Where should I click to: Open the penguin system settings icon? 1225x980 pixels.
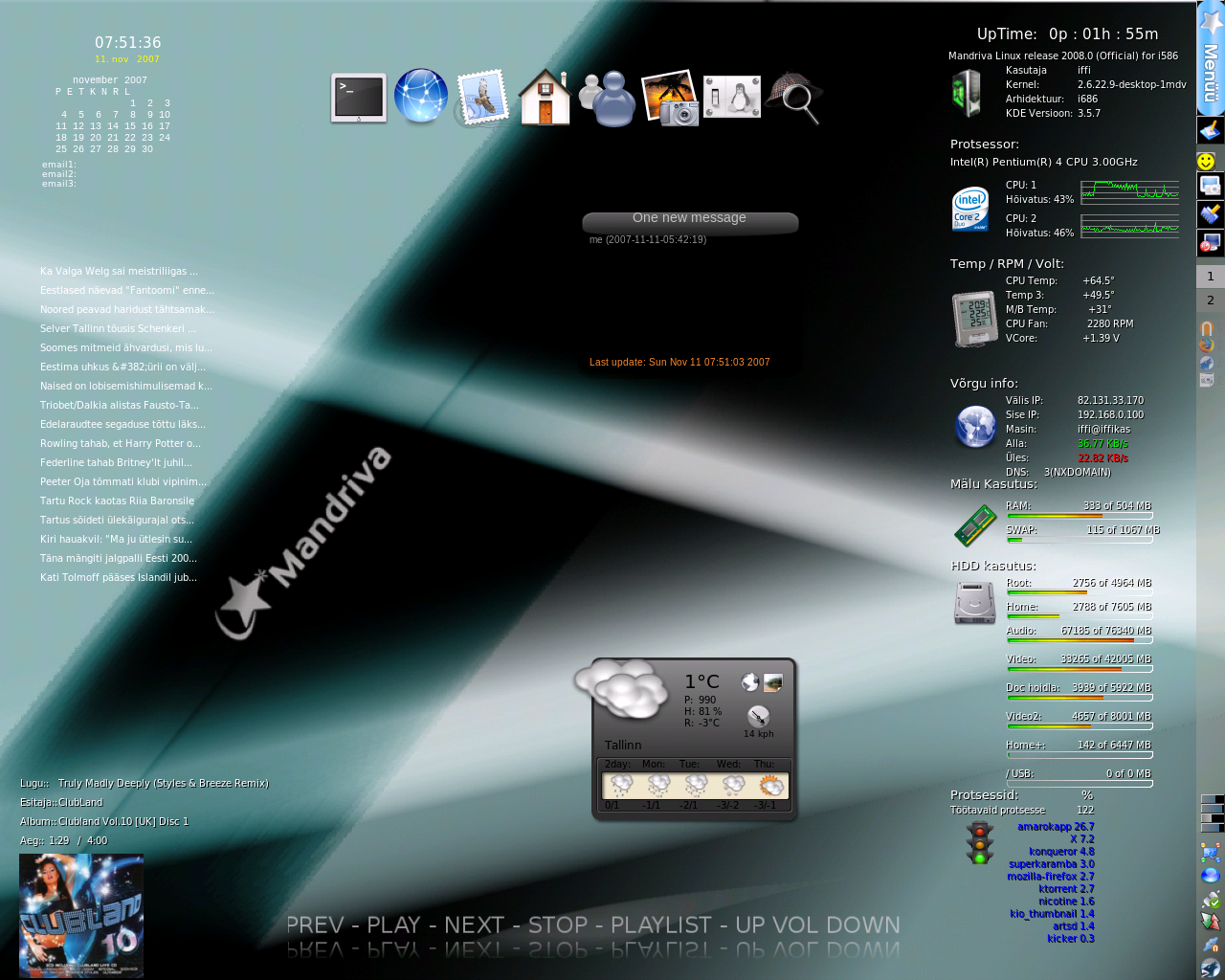(732, 97)
